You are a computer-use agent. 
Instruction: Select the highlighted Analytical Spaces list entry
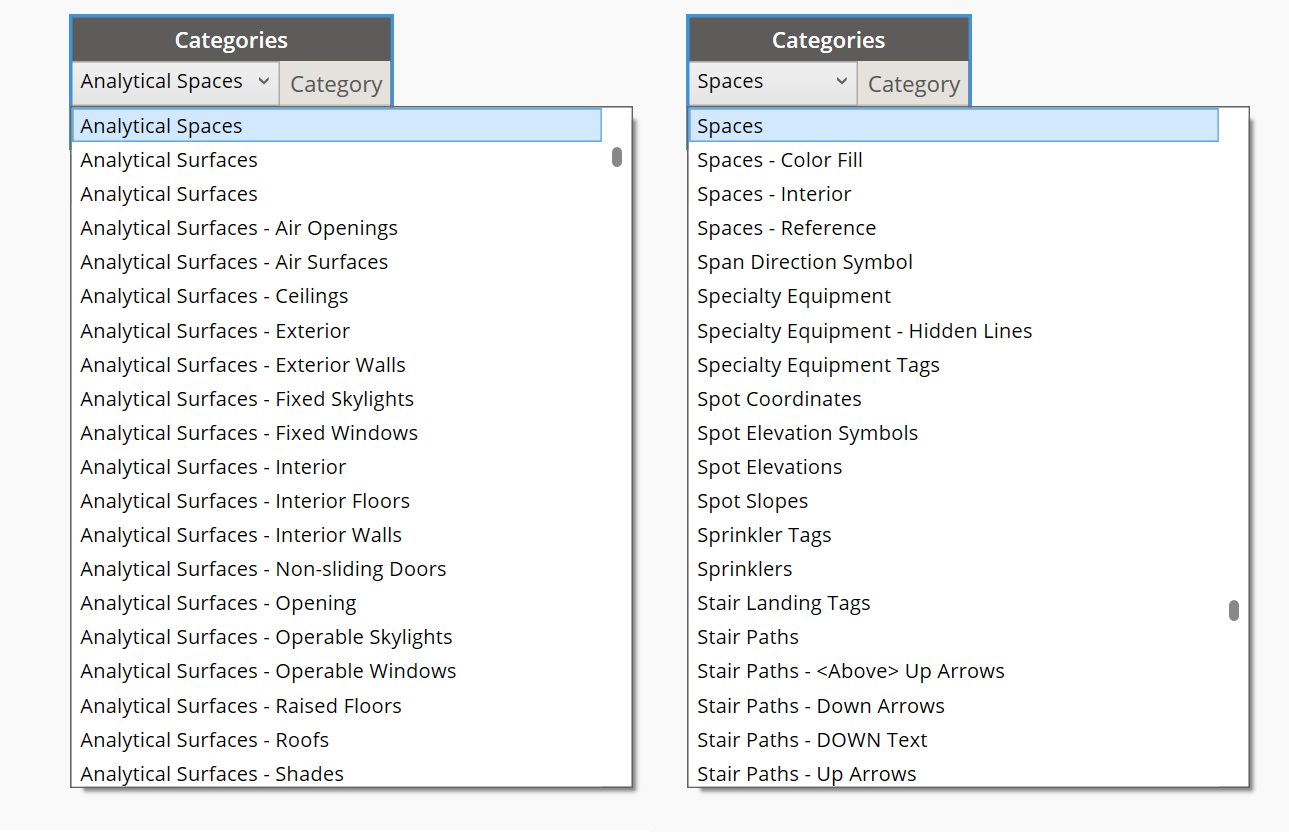point(337,126)
